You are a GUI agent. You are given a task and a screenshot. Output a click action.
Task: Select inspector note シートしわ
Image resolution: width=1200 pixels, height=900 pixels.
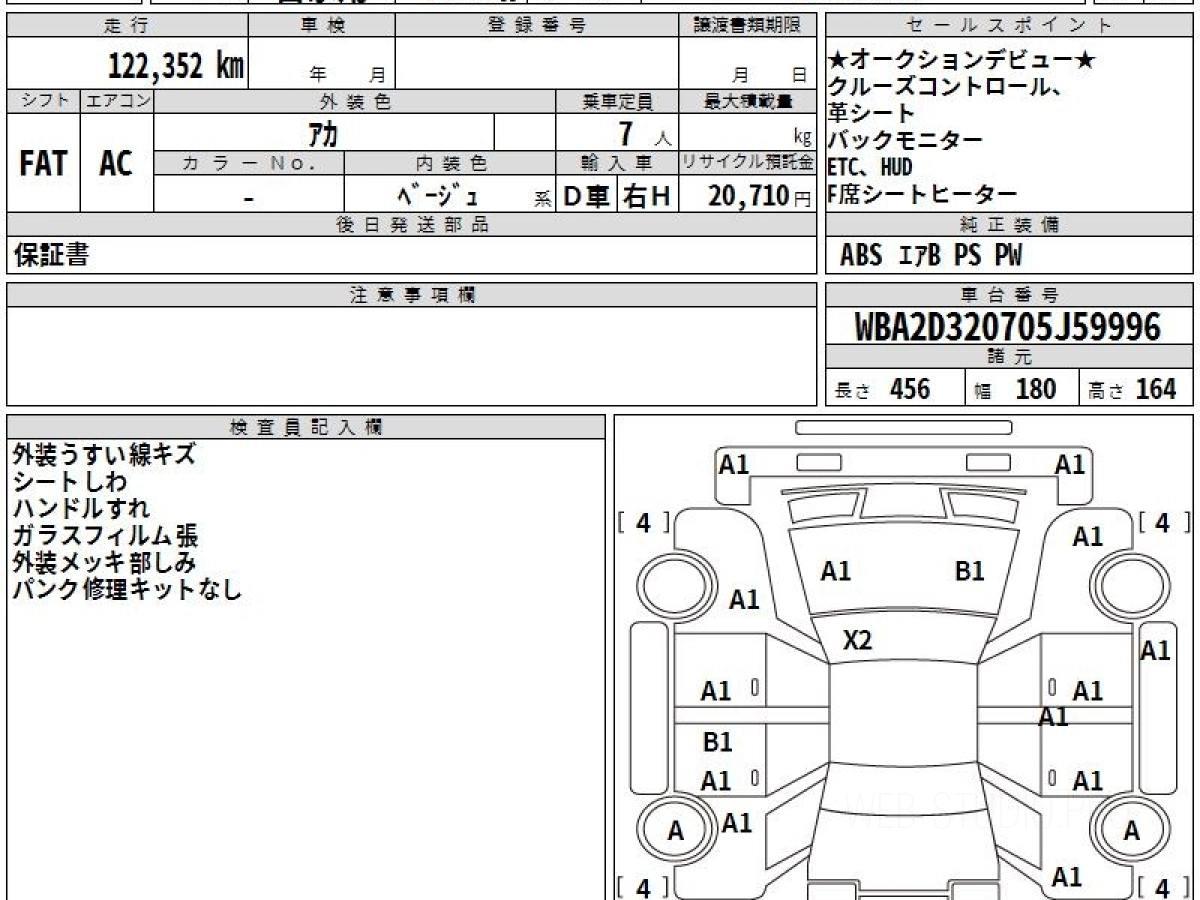coord(69,481)
